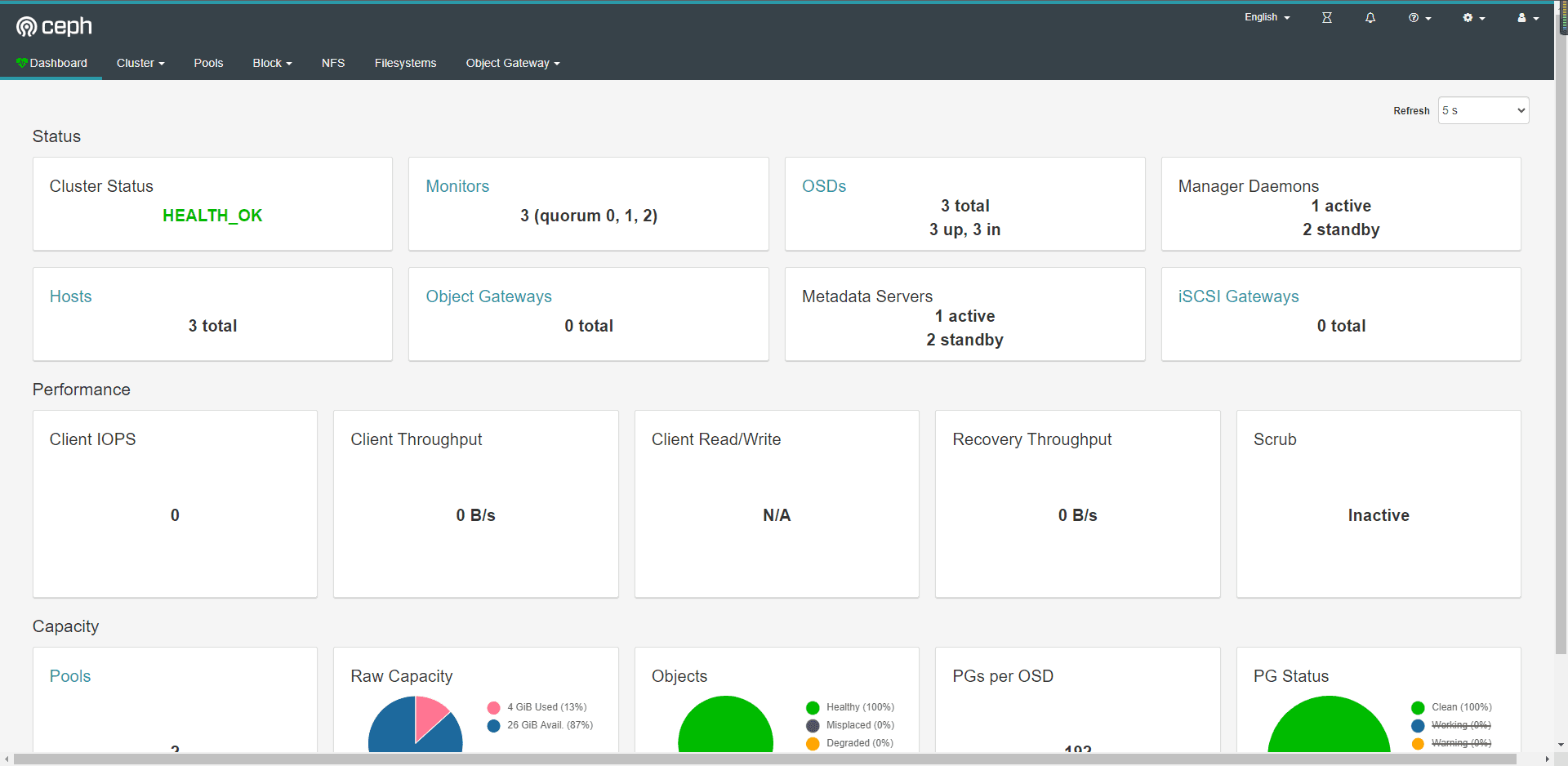
Task: Expand the Object Gateway menu
Action: point(513,63)
